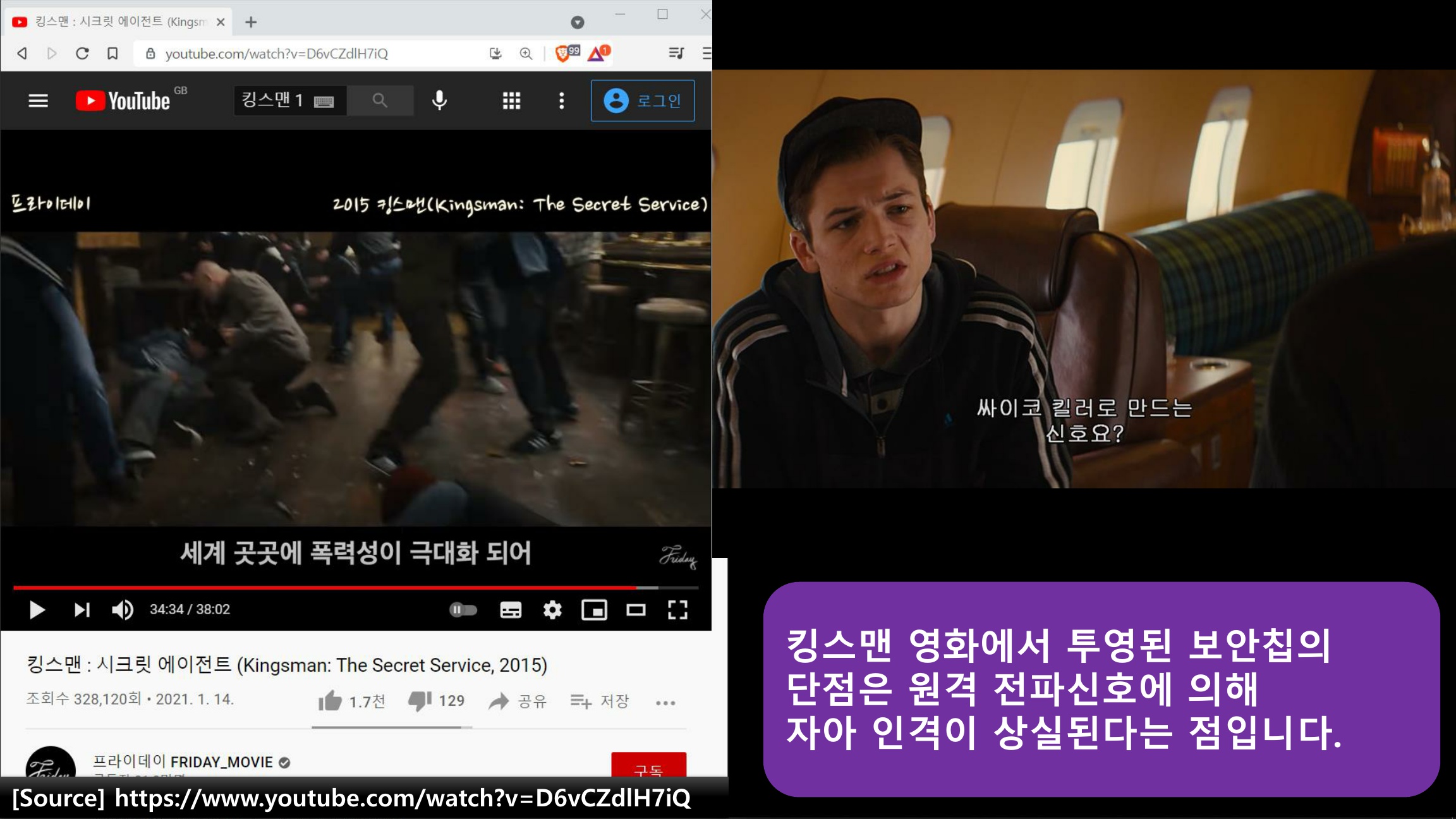Click the video frame to toggle playback

[356, 379]
